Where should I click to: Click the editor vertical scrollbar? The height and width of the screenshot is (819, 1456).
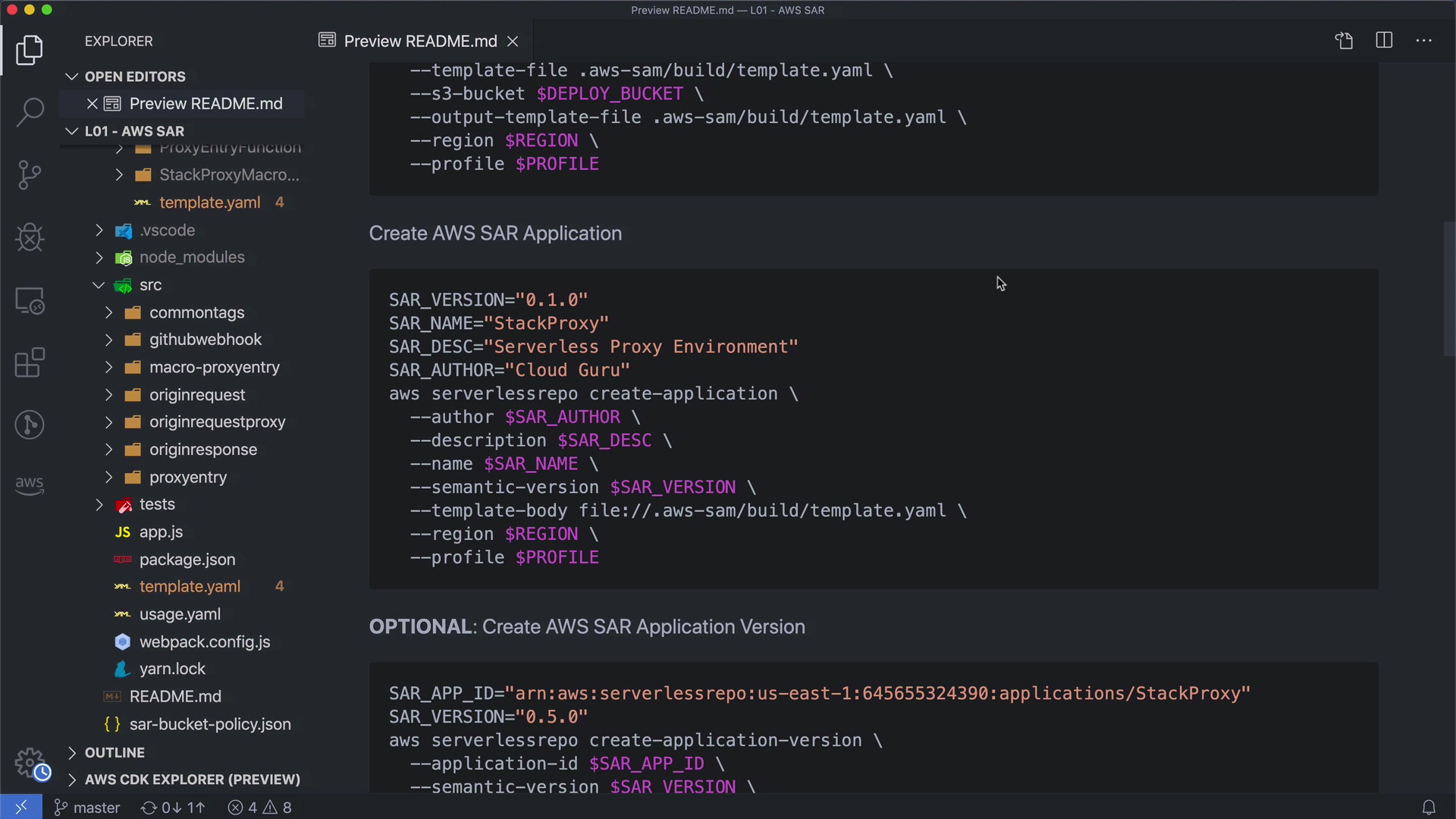click(x=1448, y=288)
